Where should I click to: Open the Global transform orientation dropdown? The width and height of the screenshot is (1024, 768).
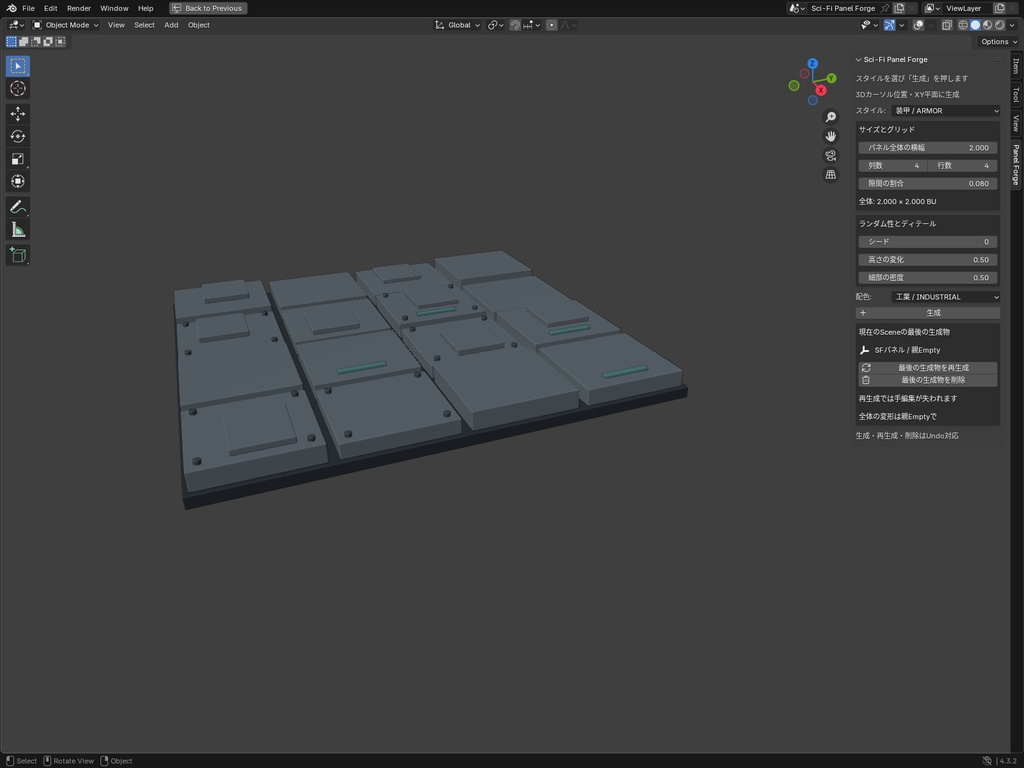(x=457, y=25)
